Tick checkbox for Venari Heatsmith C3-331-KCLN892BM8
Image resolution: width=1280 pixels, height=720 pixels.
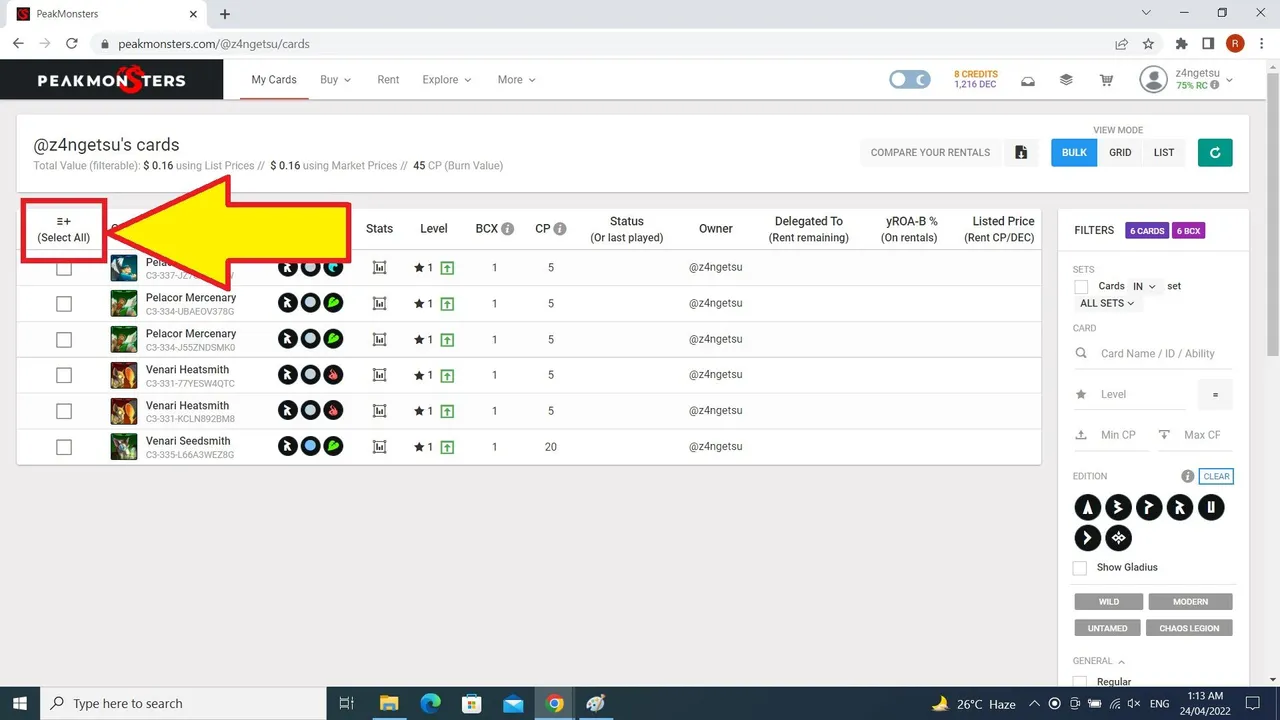(64, 411)
